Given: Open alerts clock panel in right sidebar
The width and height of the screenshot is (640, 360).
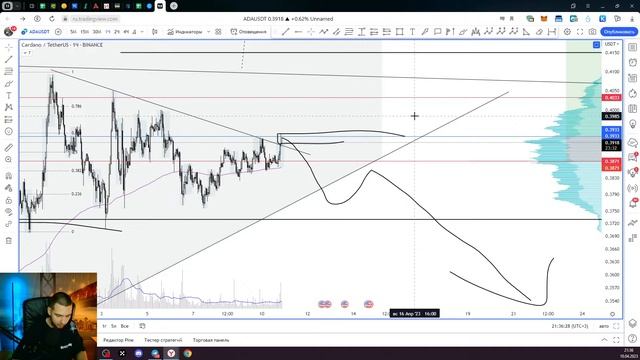Looking at the screenshot, I should click(x=633, y=62).
